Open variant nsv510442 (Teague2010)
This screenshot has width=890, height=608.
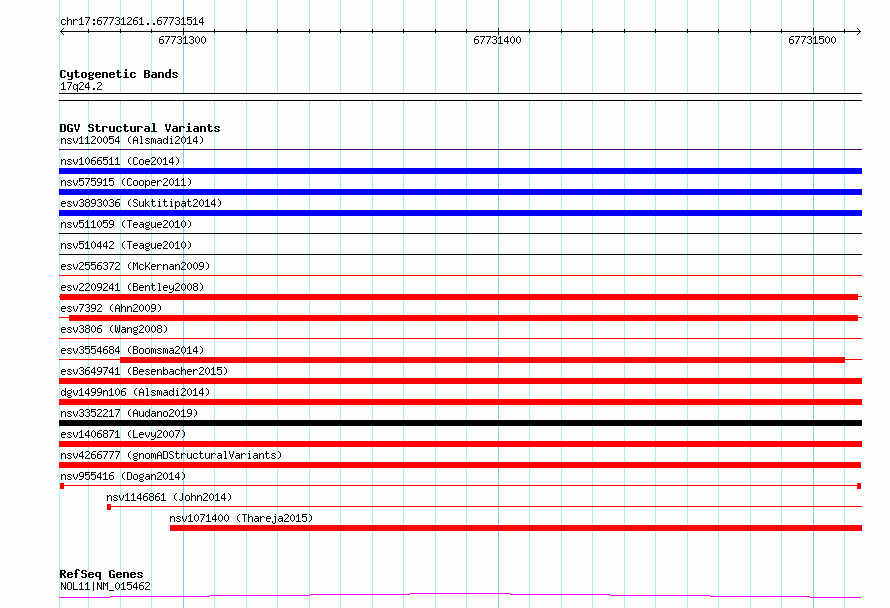[126, 245]
